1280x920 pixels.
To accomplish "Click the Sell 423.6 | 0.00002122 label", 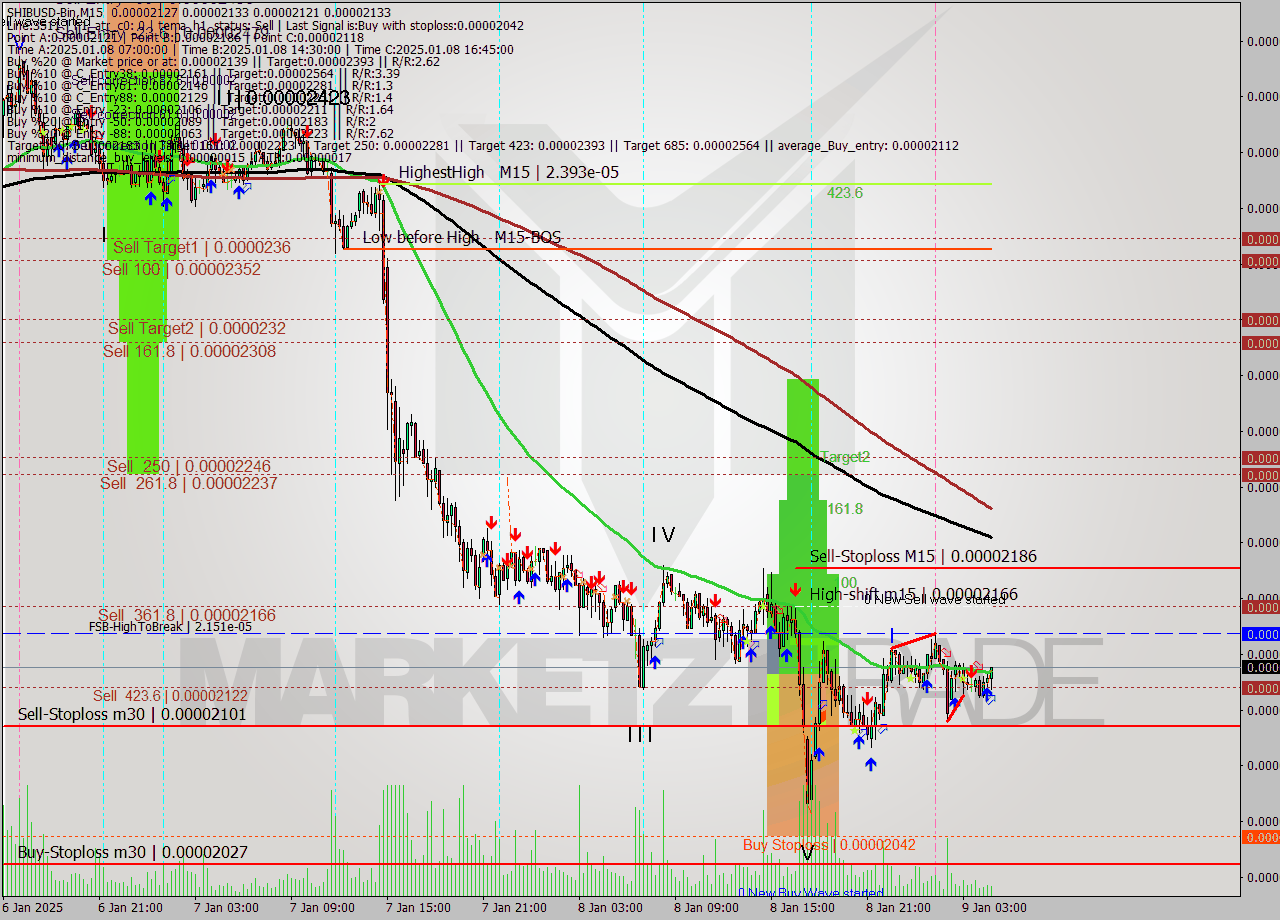I will (170, 695).
